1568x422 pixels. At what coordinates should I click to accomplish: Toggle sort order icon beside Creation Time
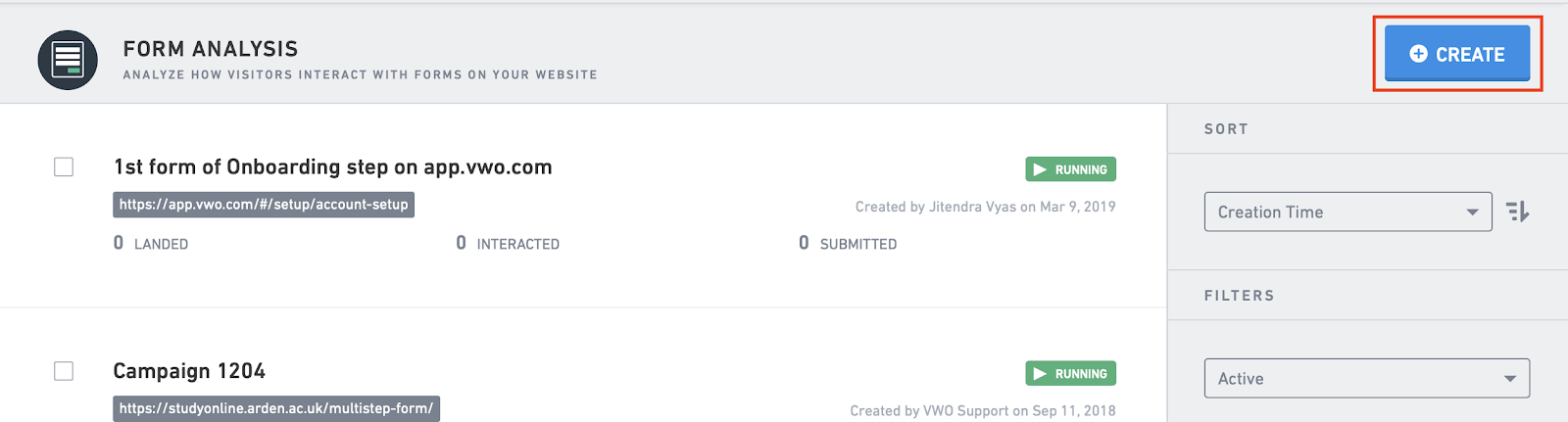tap(1517, 211)
